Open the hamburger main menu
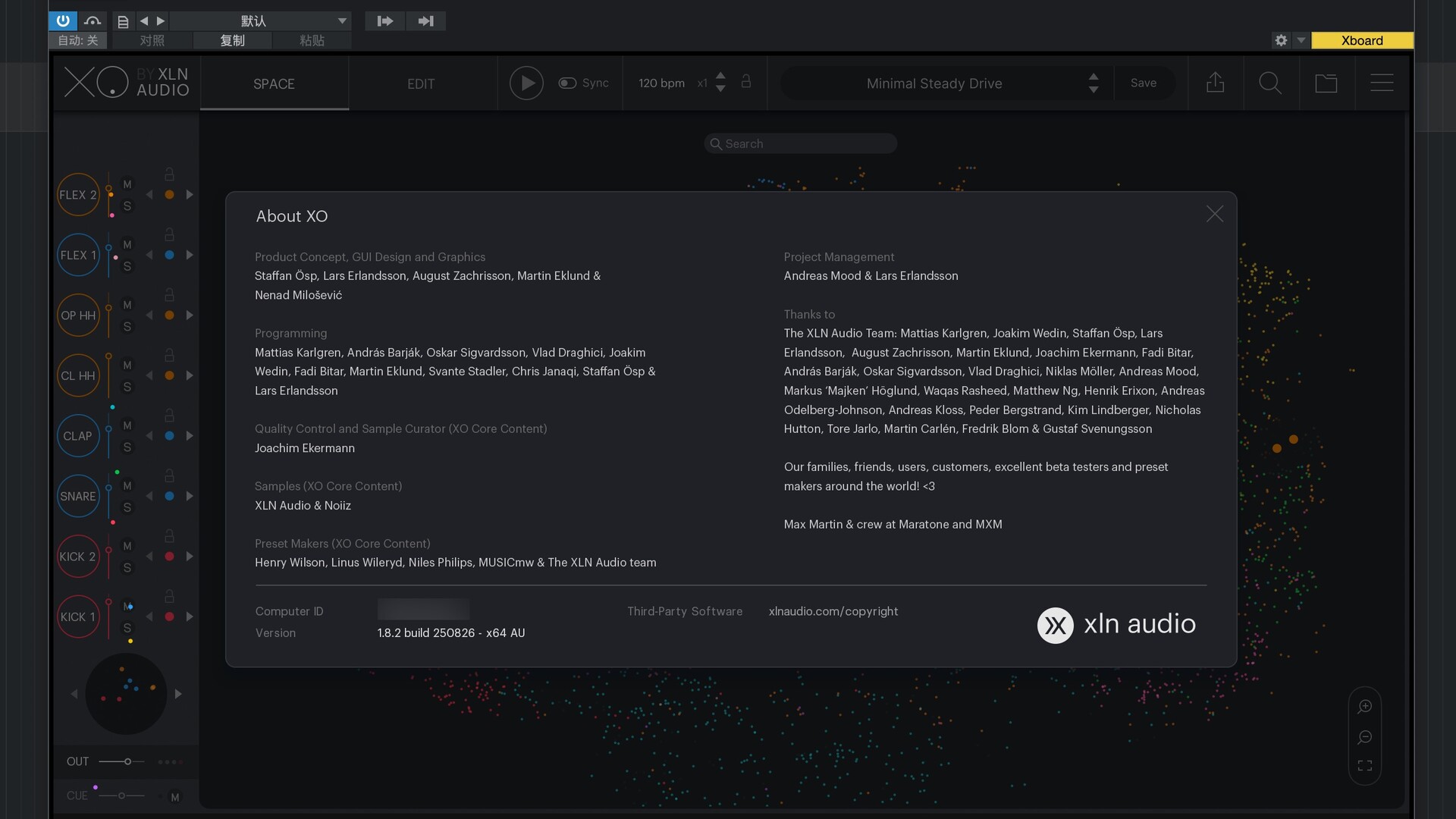The width and height of the screenshot is (1456, 819). (x=1382, y=83)
